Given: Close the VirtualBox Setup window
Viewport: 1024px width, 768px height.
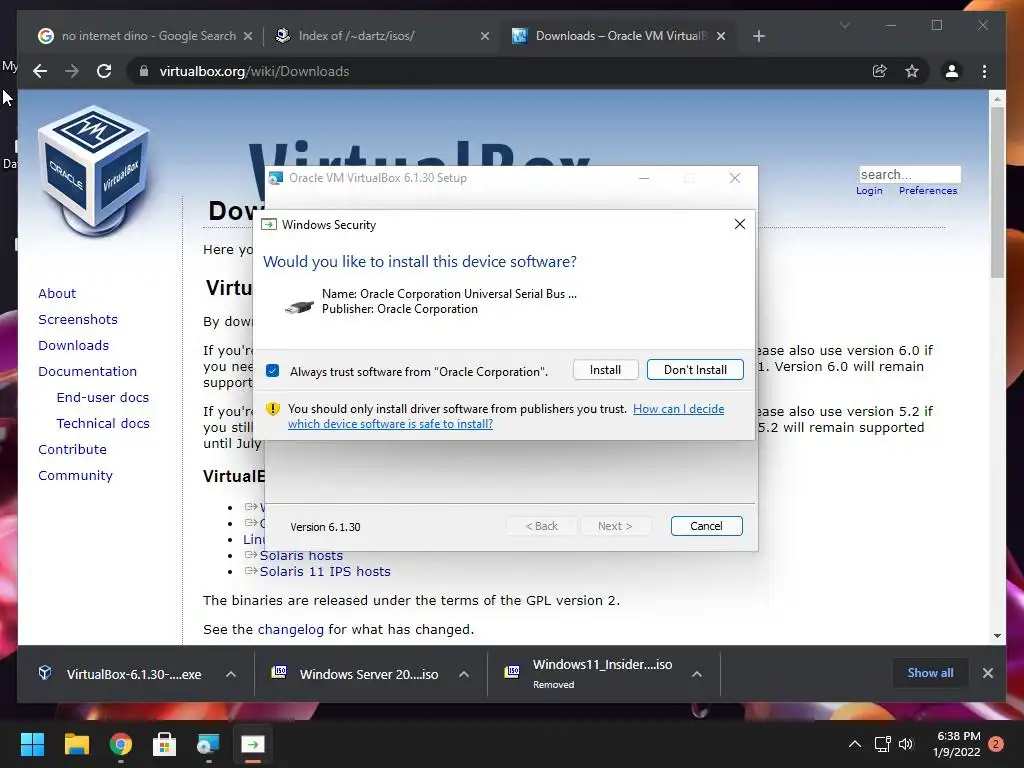Looking at the screenshot, I should pyautogui.click(x=735, y=178).
